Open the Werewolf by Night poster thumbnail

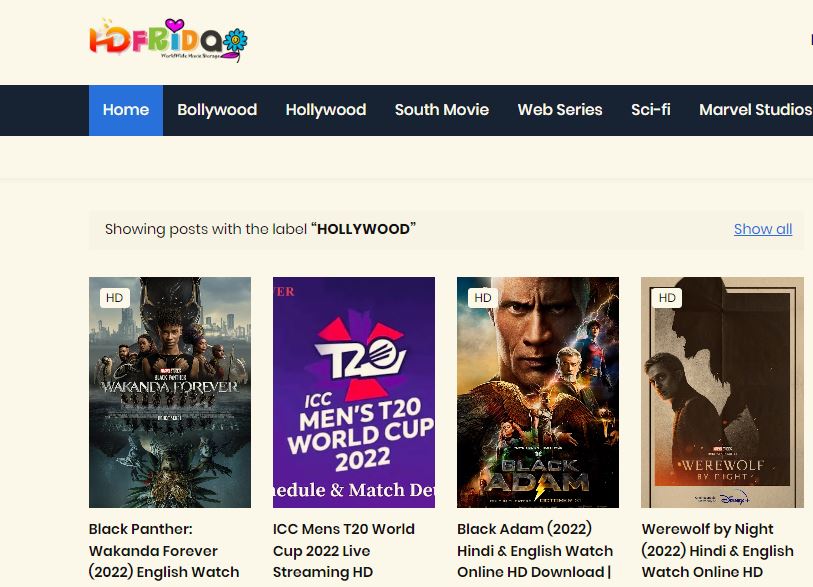tap(722, 393)
